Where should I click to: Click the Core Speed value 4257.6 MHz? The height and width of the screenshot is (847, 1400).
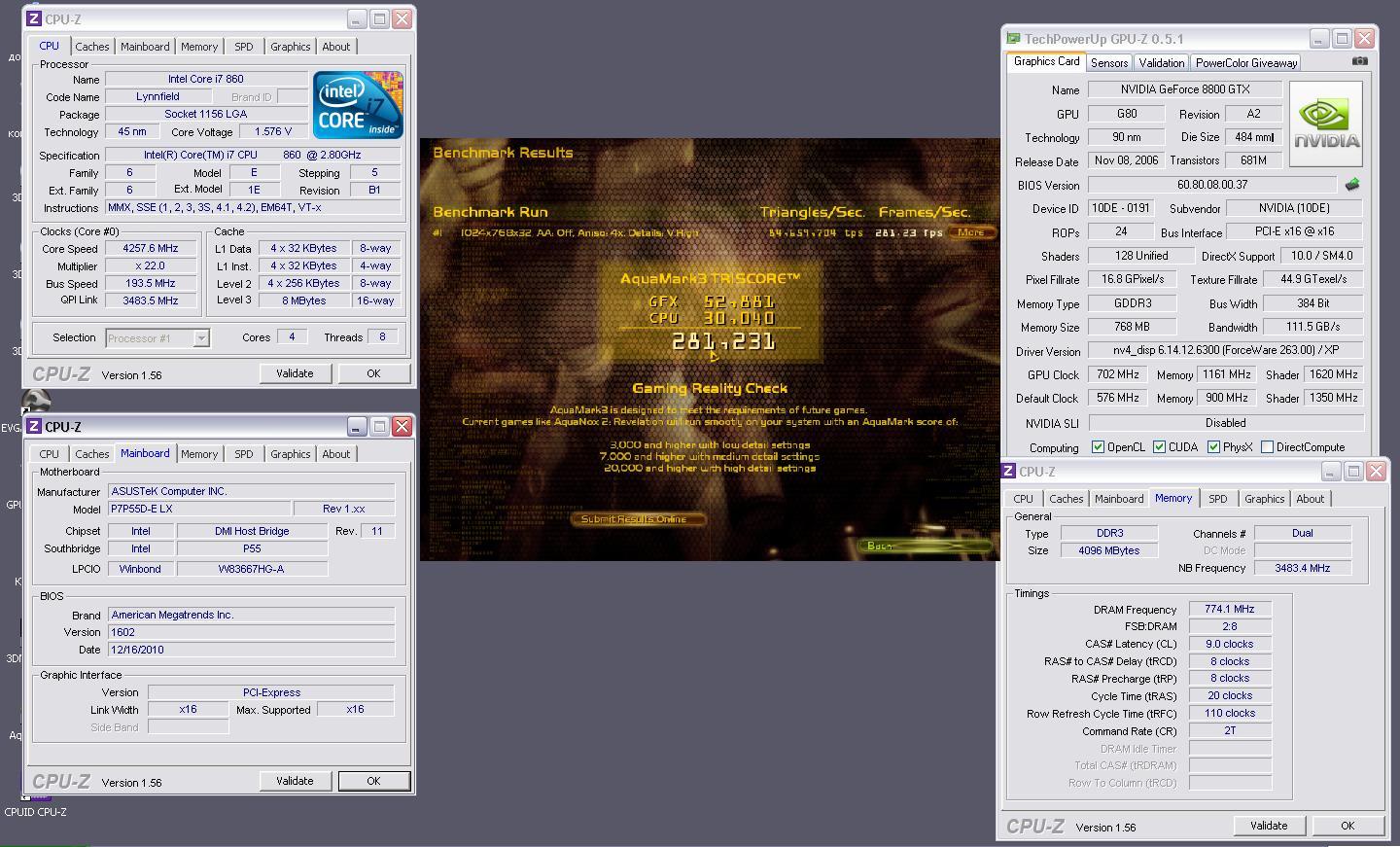click(151, 249)
